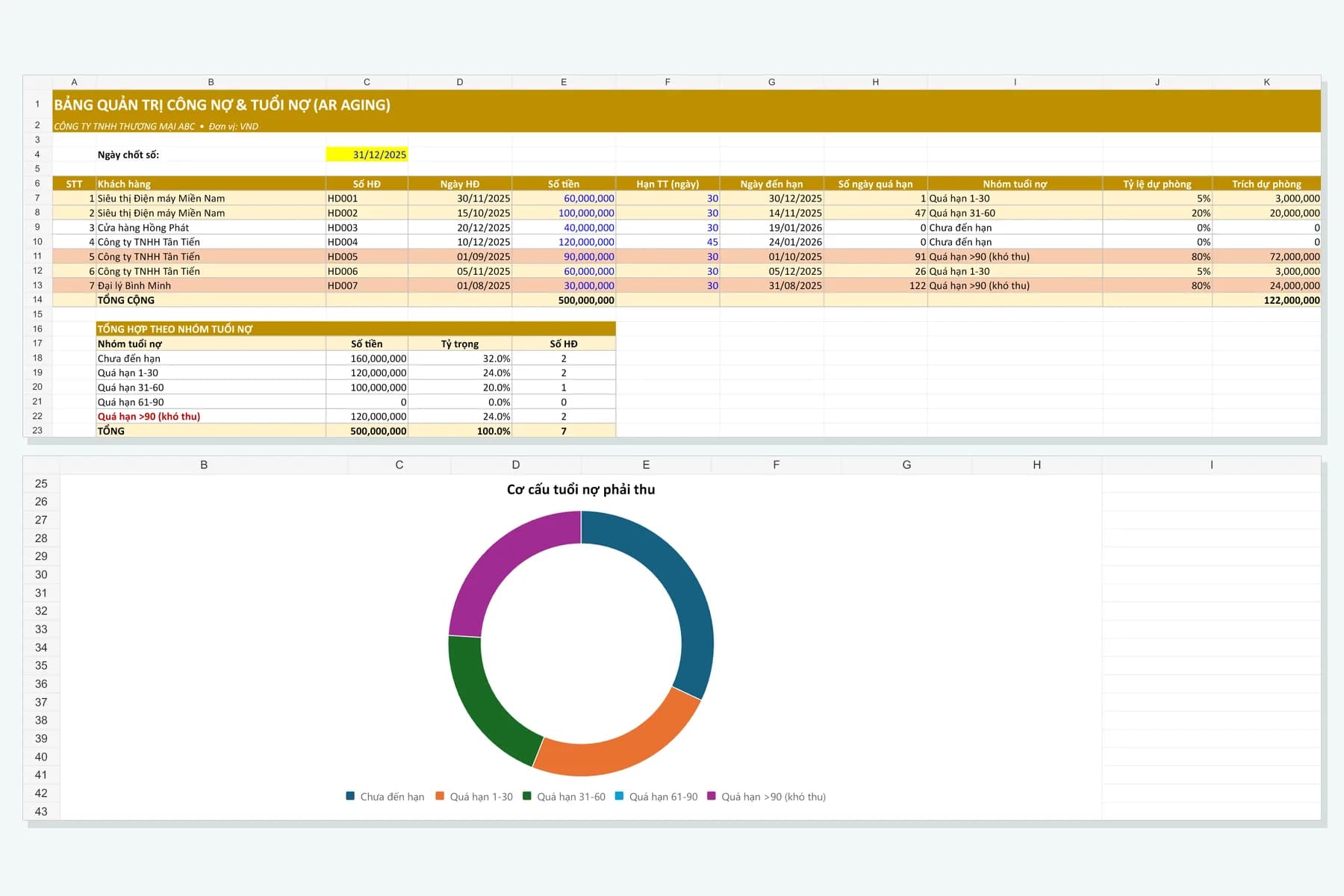
Task: Click the 'Ngày chốt sổ:' label cell
Action: tap(211, 155)
